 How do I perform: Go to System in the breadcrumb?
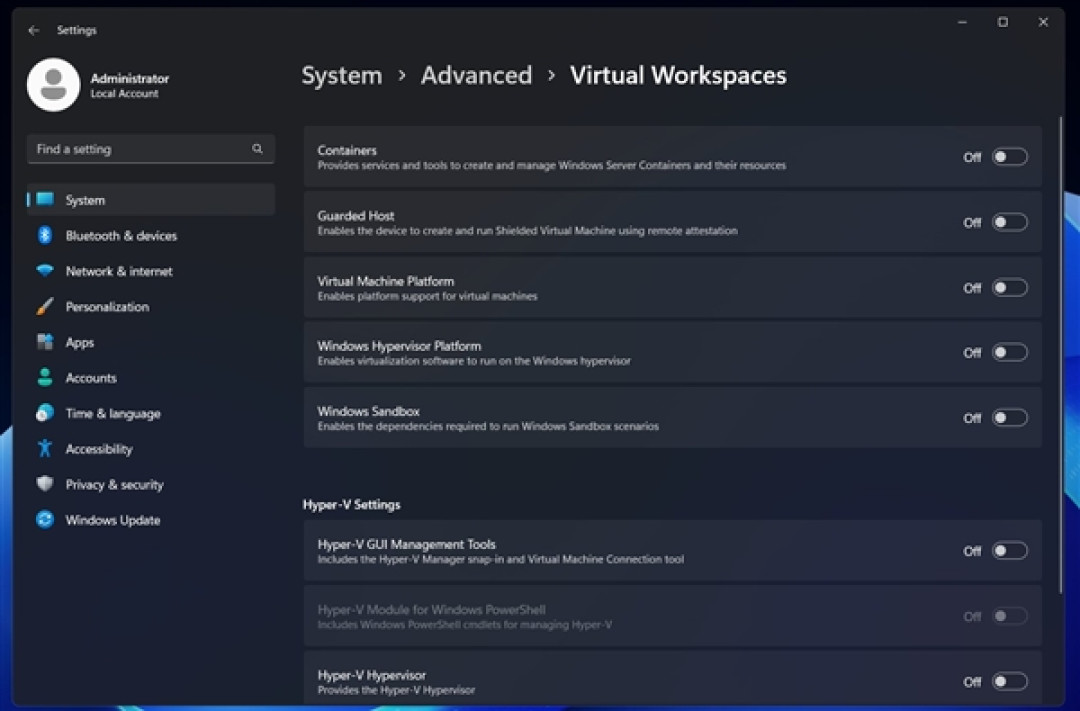(x=342, y=75)
